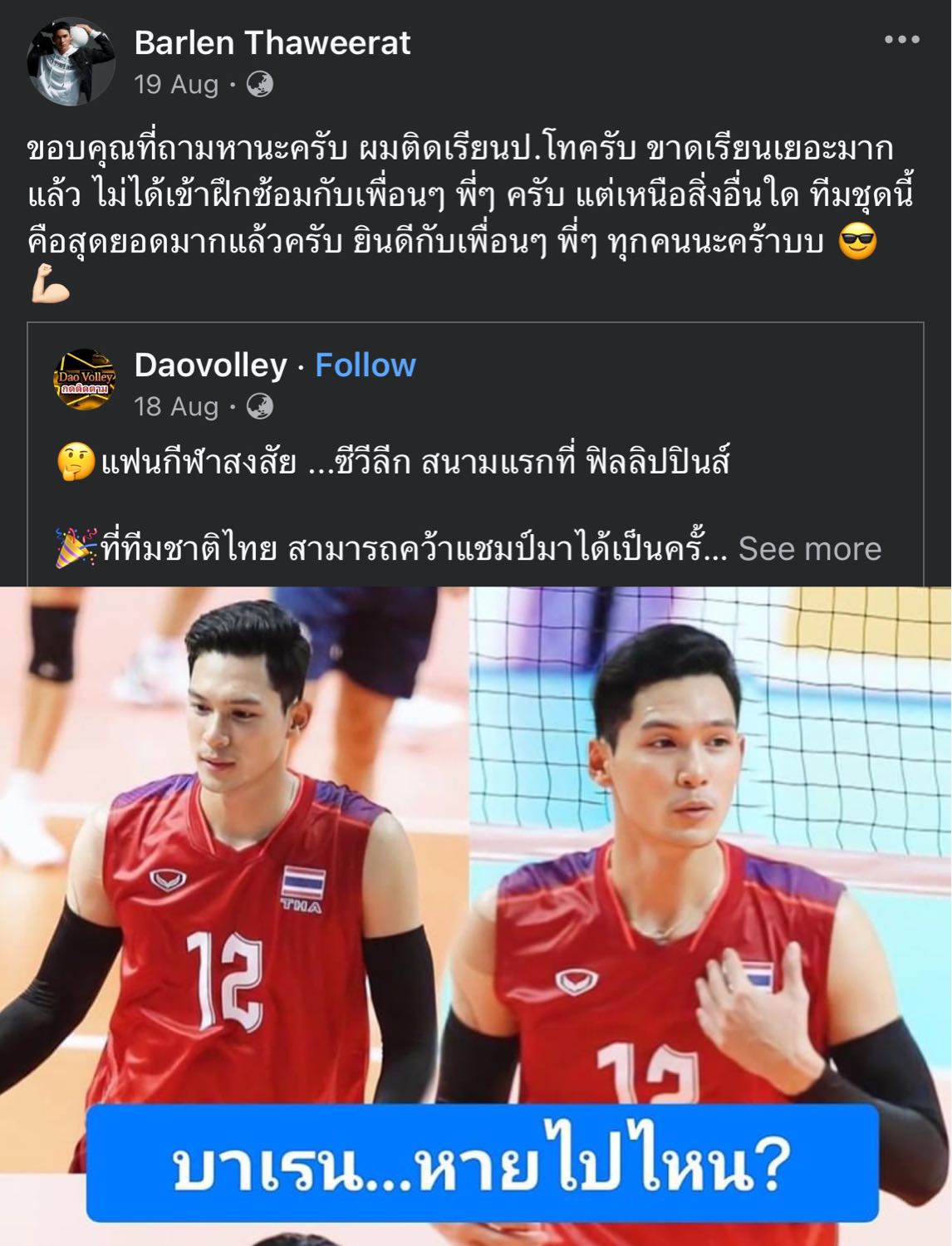Tap Barlen Thaweerat's profile picture
The height and width of the screenshot is (1246, 952).
(x=71, y=61)
